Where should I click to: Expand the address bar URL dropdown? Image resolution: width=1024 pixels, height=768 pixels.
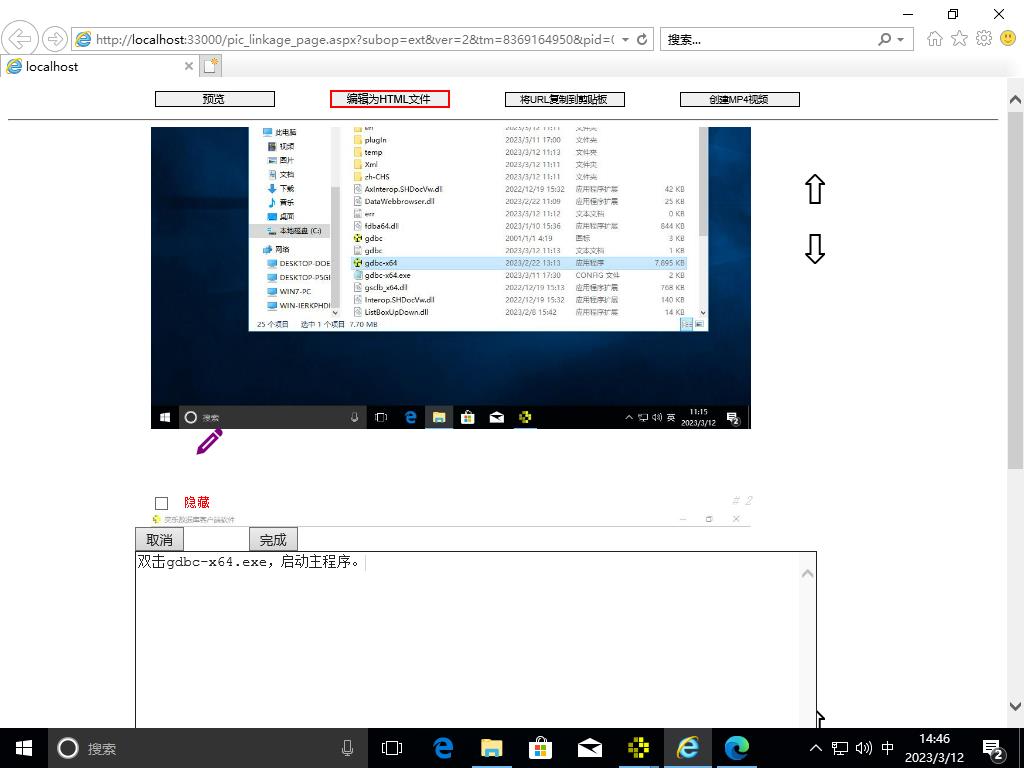[x=626, y=39]
